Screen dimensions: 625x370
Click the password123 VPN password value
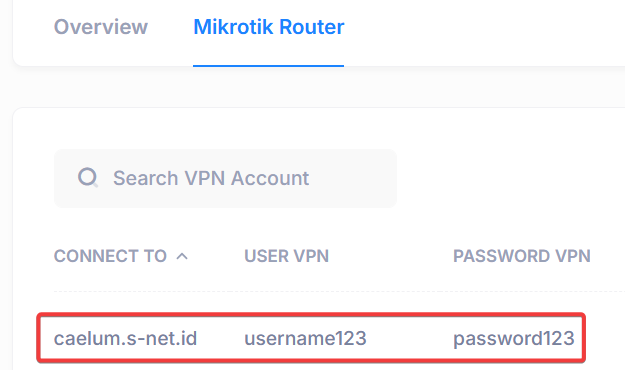point(514,339)
